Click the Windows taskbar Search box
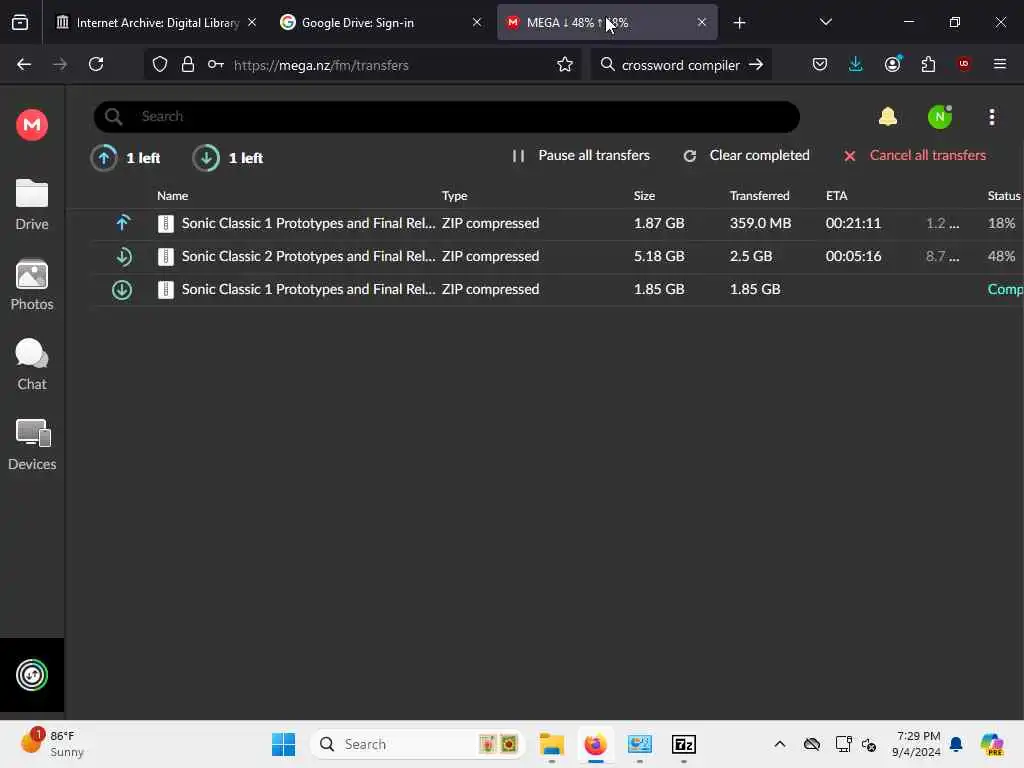Image resolution: width=1024 pixels, height=768 pixels. pyautogui.click(x=418, y=744)
